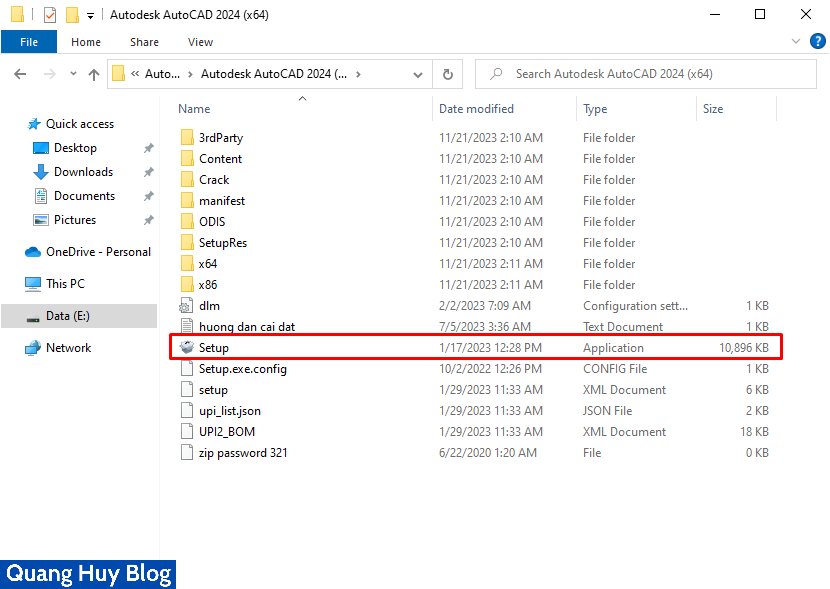Open the File menu
The width and height of the screenshot is (830, 589).
[29, 42]
